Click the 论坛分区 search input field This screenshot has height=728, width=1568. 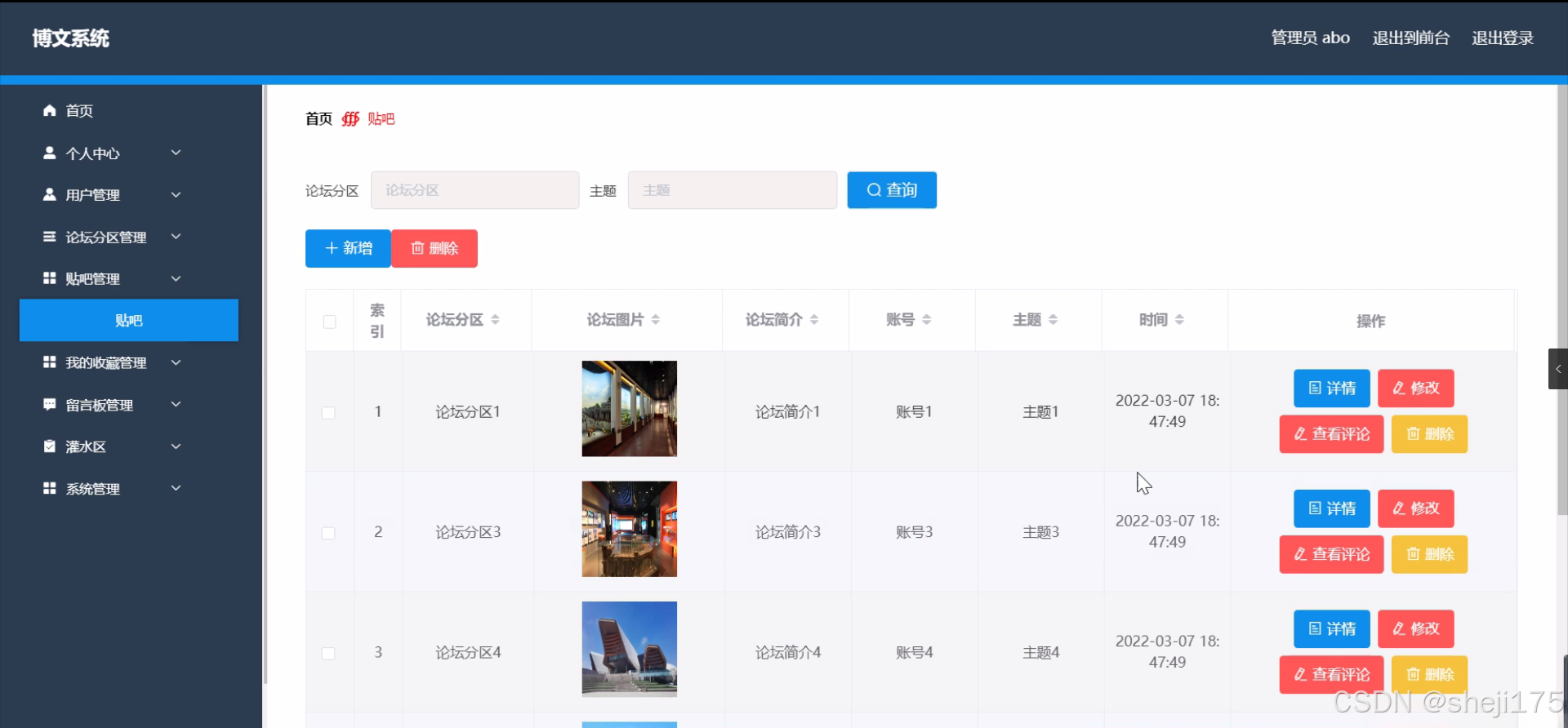point(475,190)
